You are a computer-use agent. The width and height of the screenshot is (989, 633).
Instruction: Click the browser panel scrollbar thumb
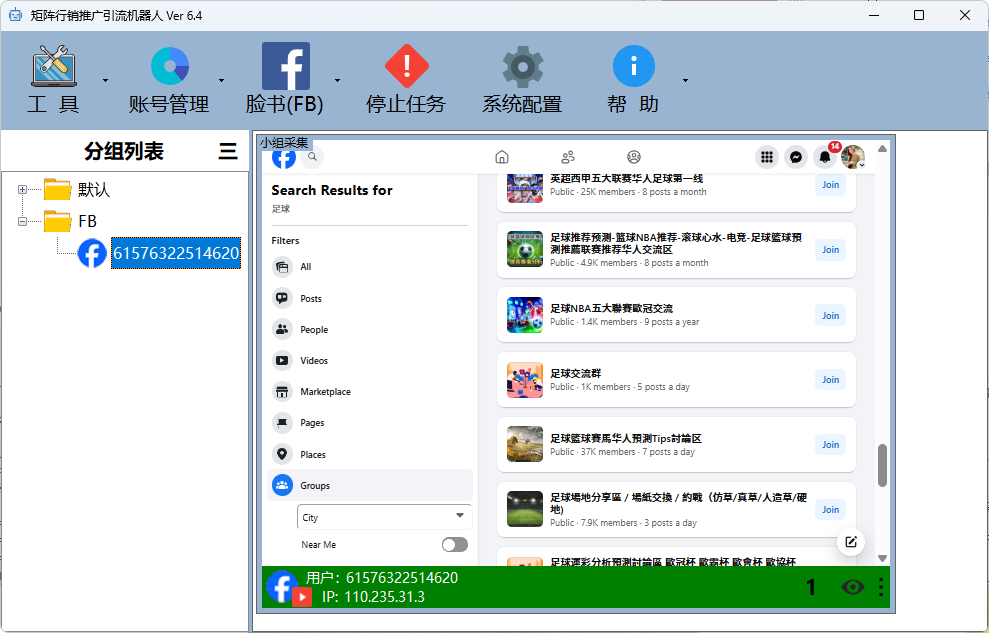(882, 465)
